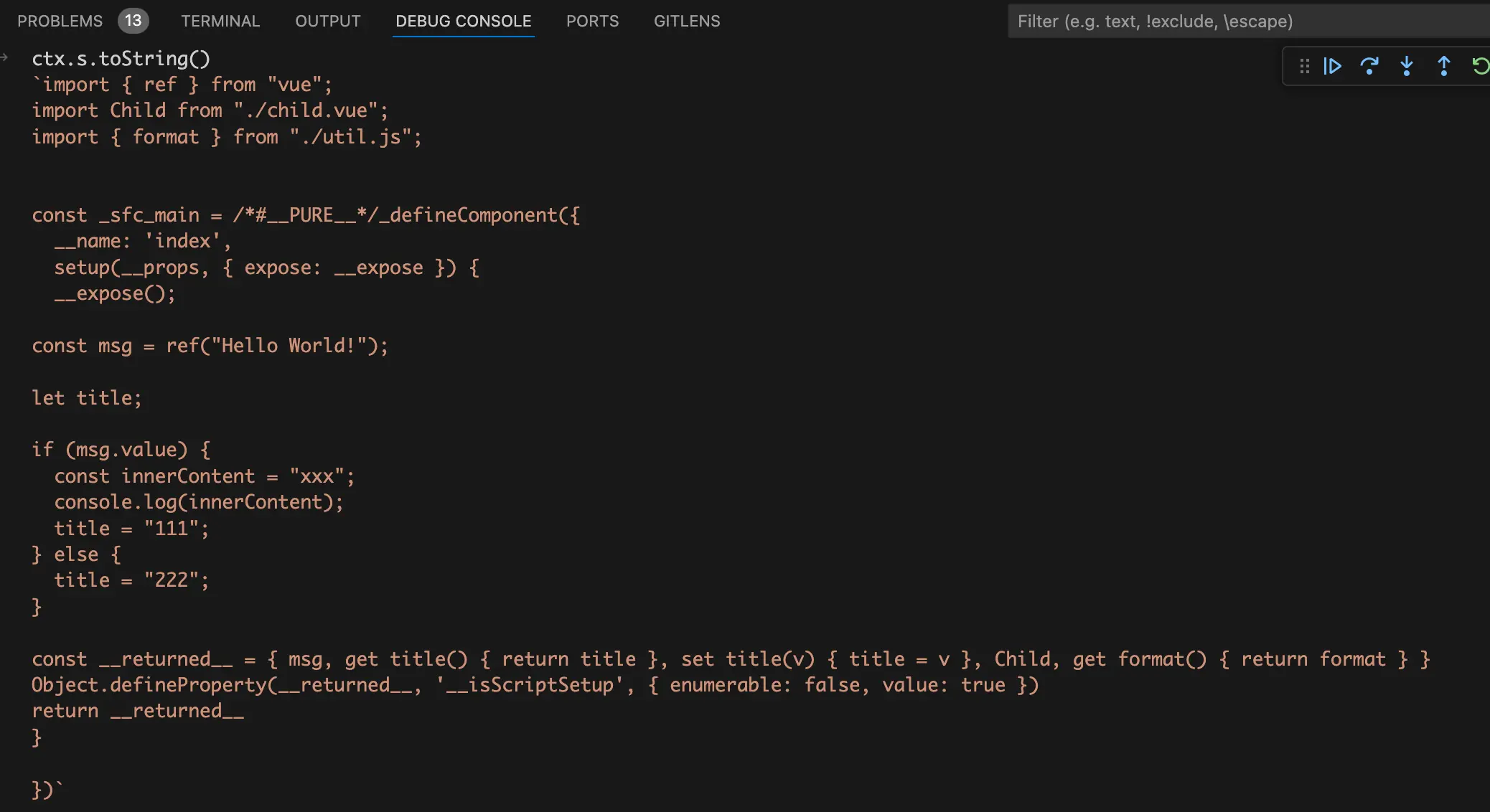This screenshot has height=812, width=1490.
Task: Click the 13 problems count badge
Action: pyautogui.click(x=133, y=21)
